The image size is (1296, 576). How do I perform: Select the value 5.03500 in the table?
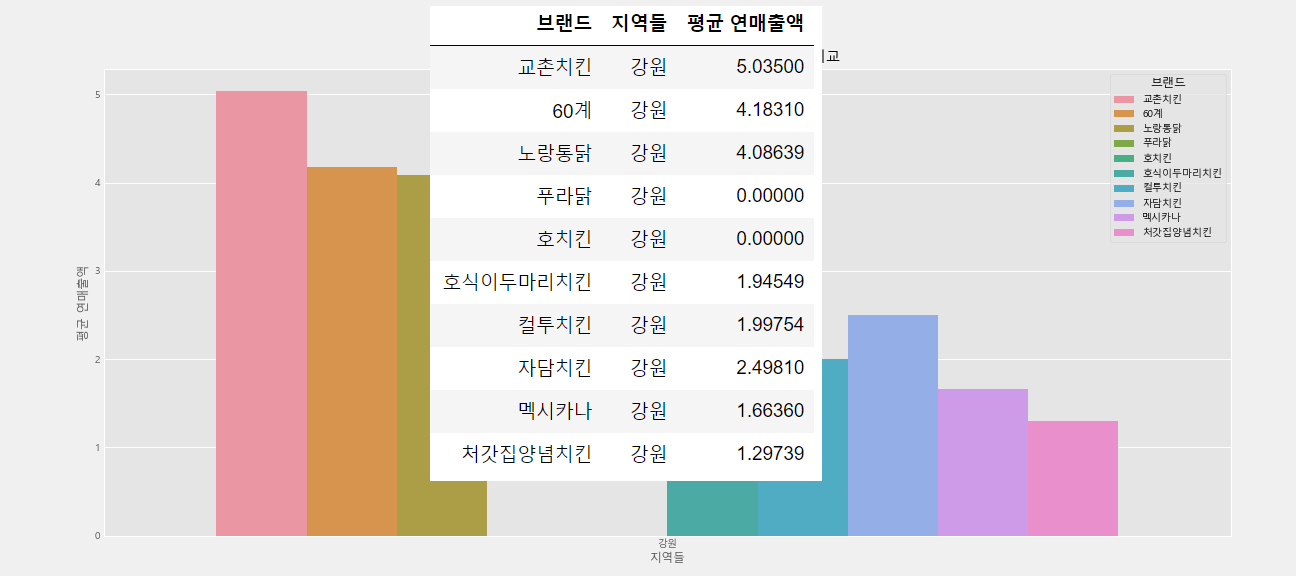click(x=770, y=67)
